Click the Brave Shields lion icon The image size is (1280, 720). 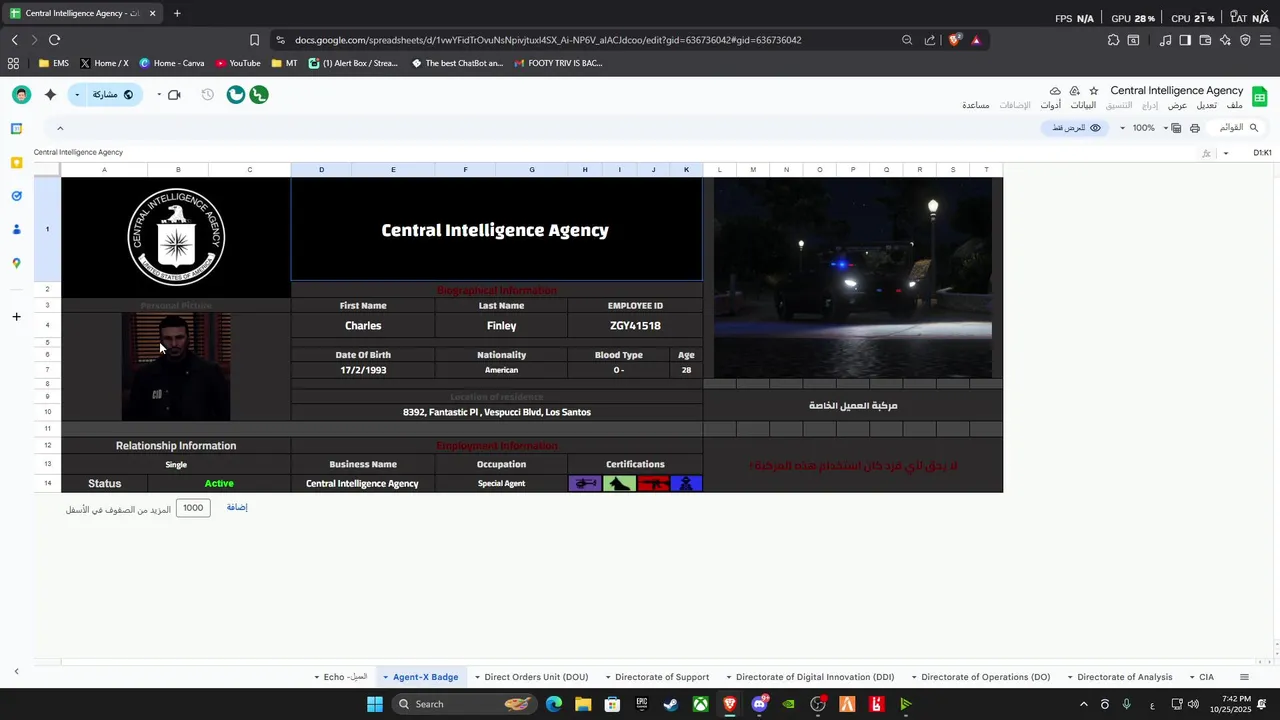(x=954, y=40)
